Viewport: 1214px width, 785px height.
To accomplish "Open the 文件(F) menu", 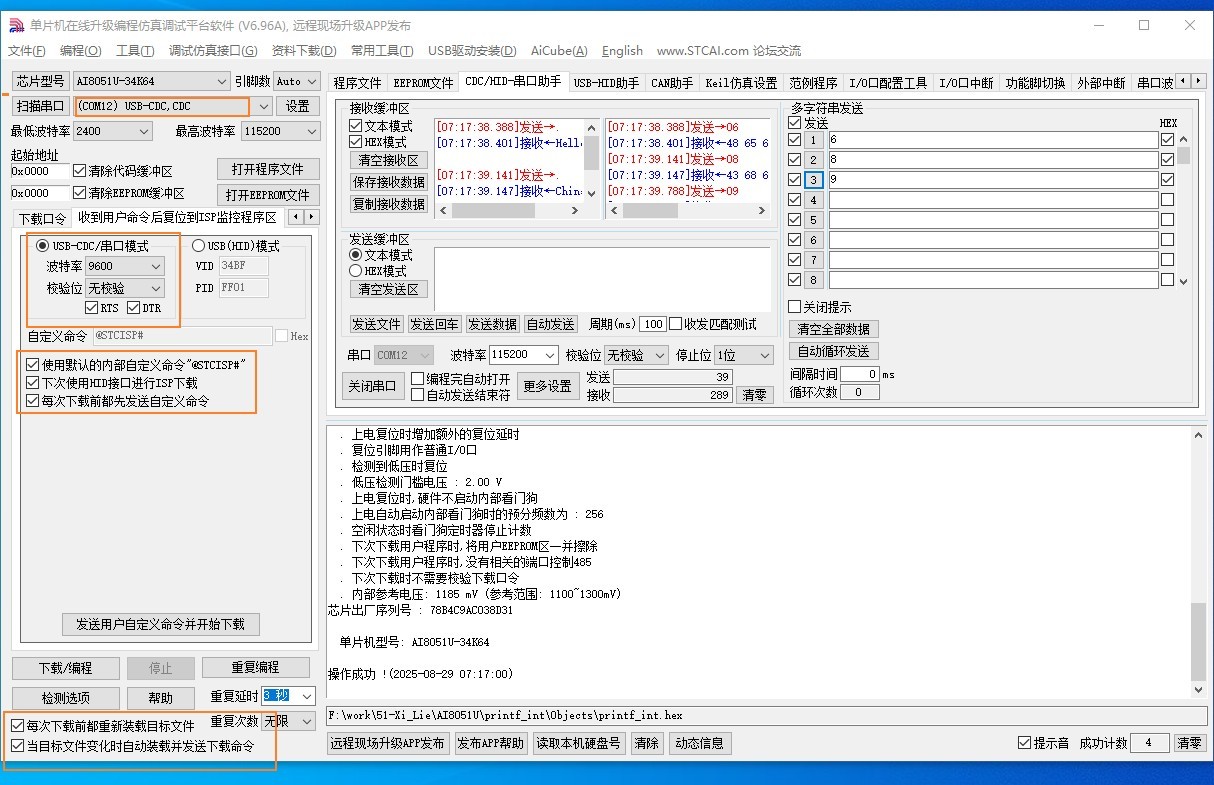I will 27,51.
